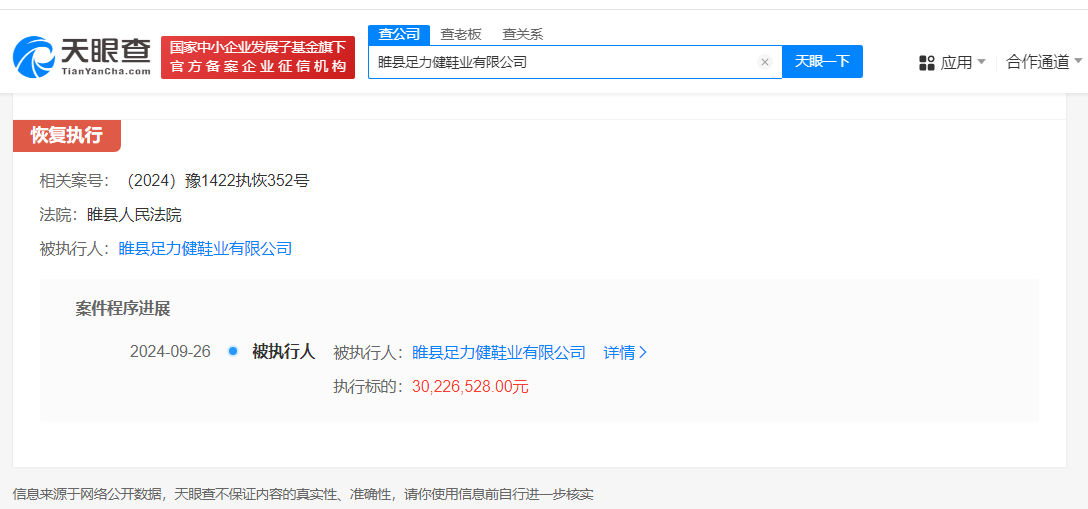
Task: Click the blue timeline dot marker
Action: click(x=233, y=352)
